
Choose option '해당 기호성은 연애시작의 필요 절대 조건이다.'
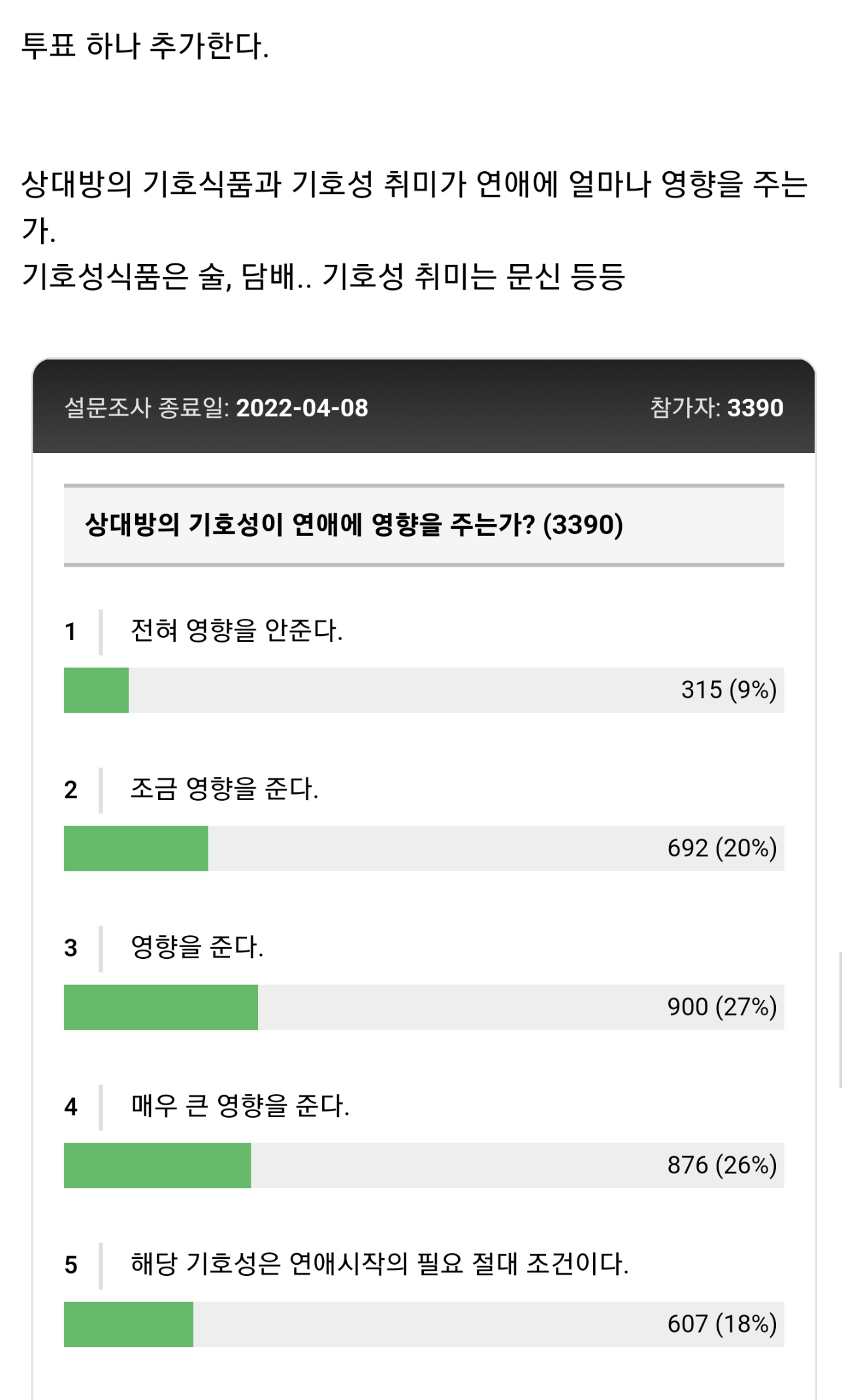coord(380,1264)
